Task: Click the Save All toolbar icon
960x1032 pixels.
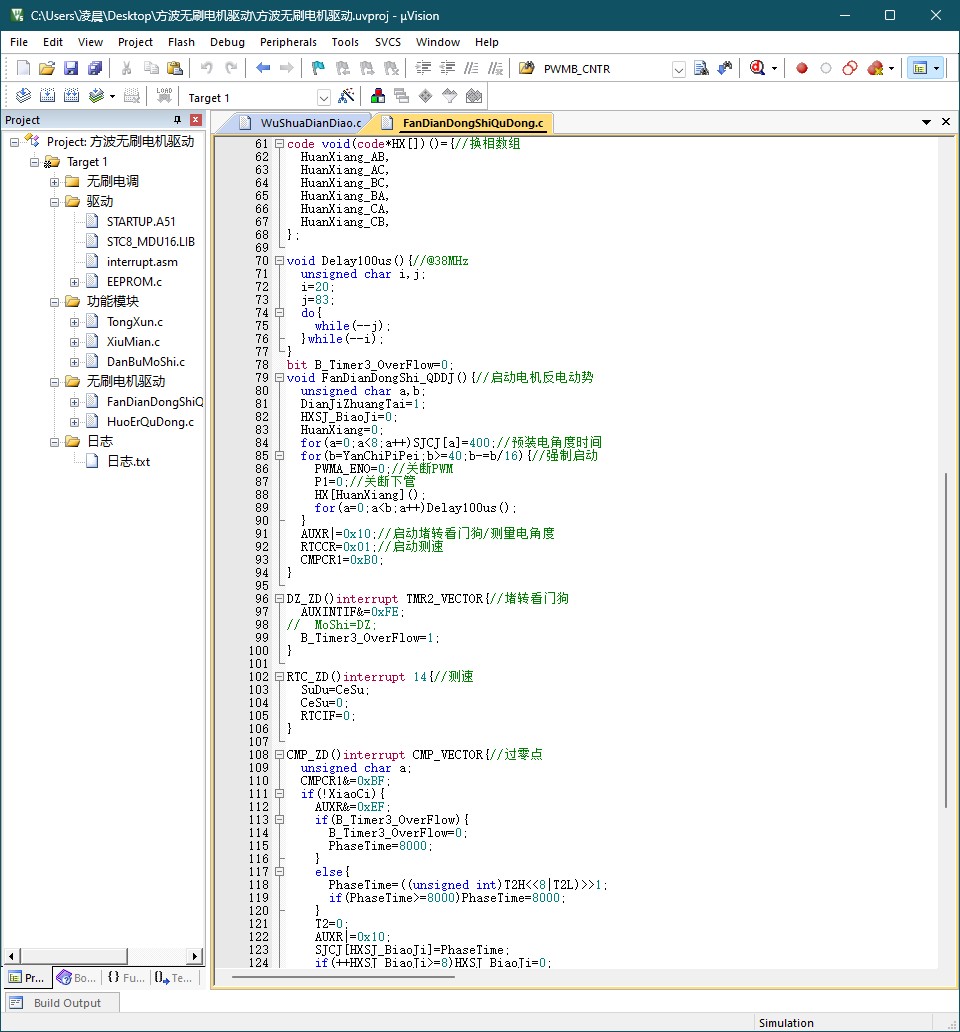Action: pyautogui.click(x=95, y=68)
